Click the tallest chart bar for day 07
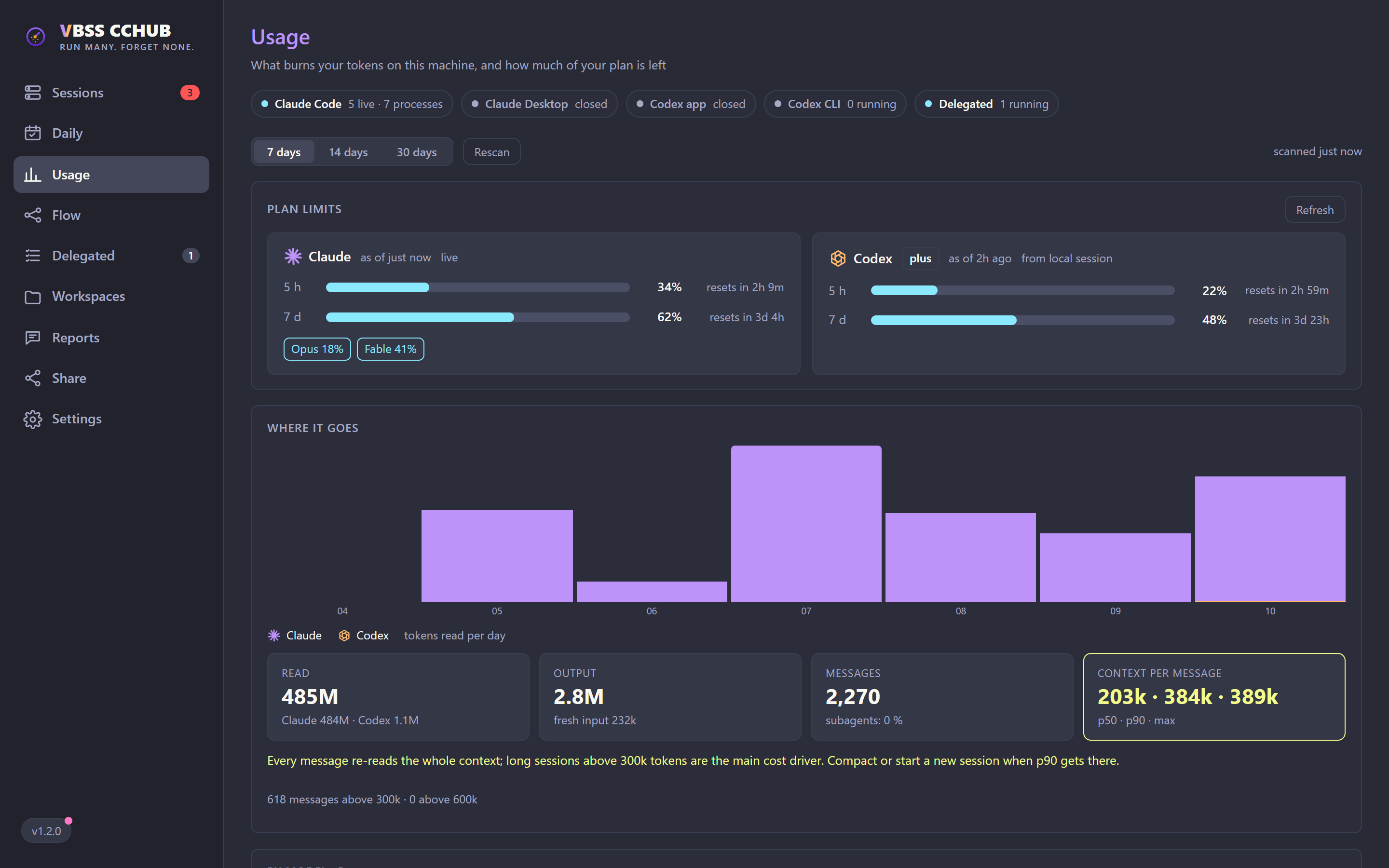The image size is (1389, 868). [x=806, y=524]
